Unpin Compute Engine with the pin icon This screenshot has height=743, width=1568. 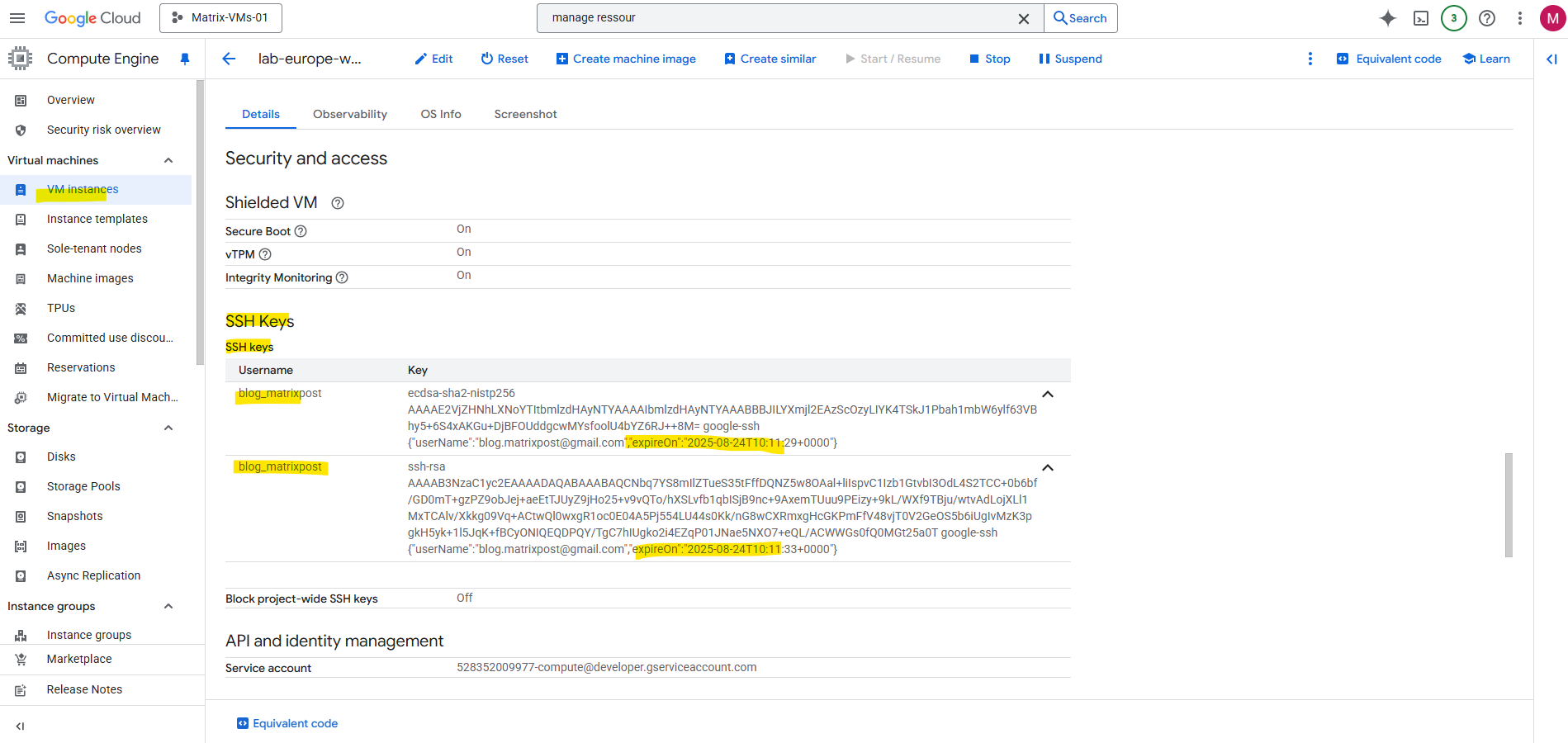pos(185,59)
